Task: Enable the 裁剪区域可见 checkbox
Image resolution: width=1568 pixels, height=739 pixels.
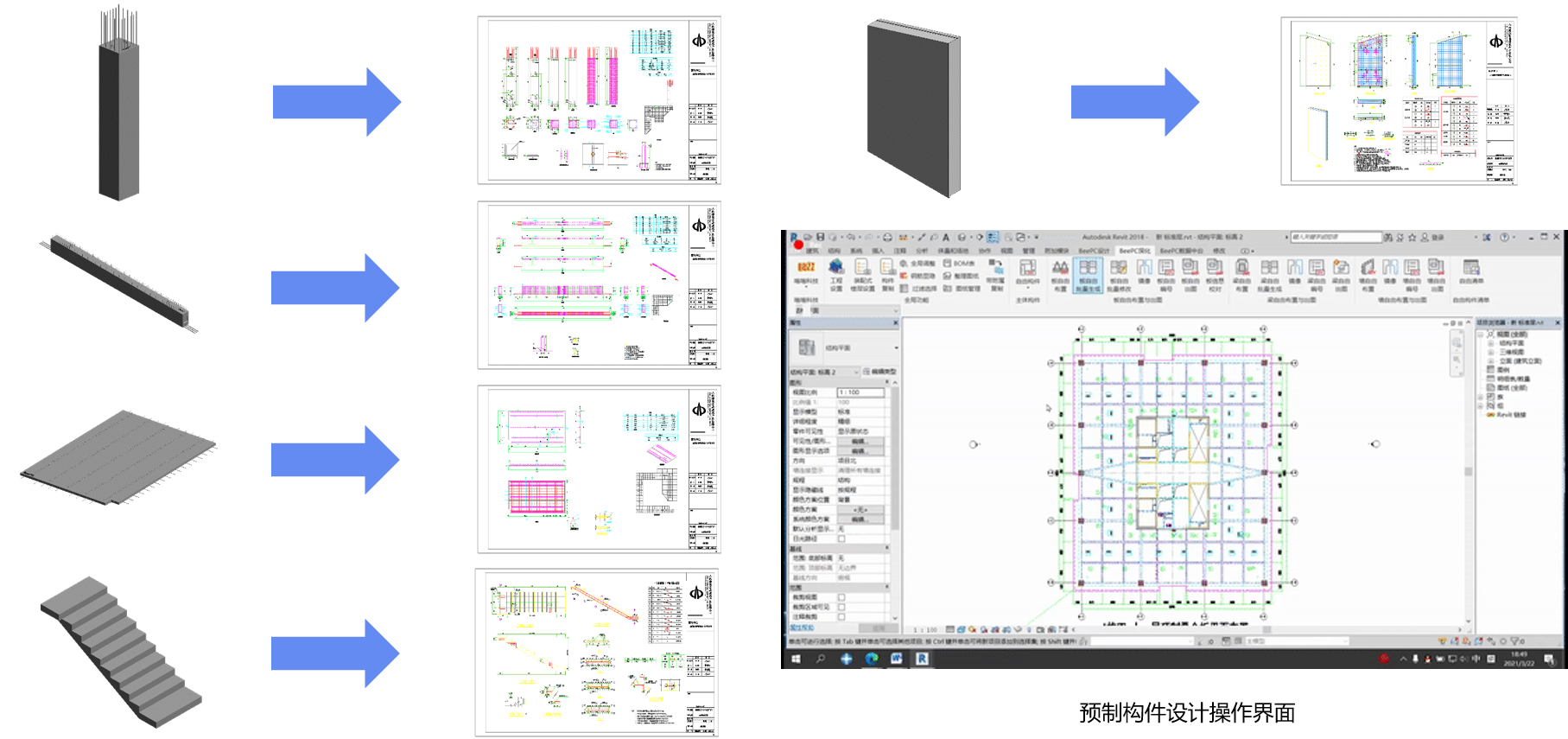Action: click(841, 607)
